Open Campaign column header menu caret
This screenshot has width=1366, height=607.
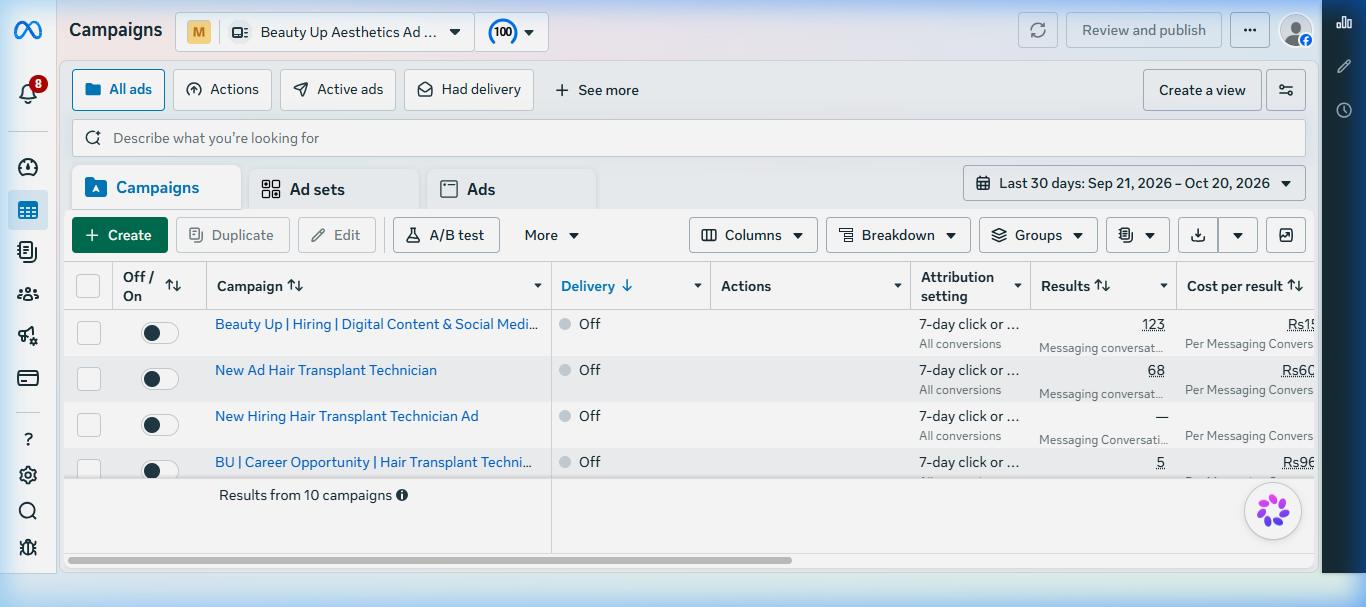[x=538, y=286]
